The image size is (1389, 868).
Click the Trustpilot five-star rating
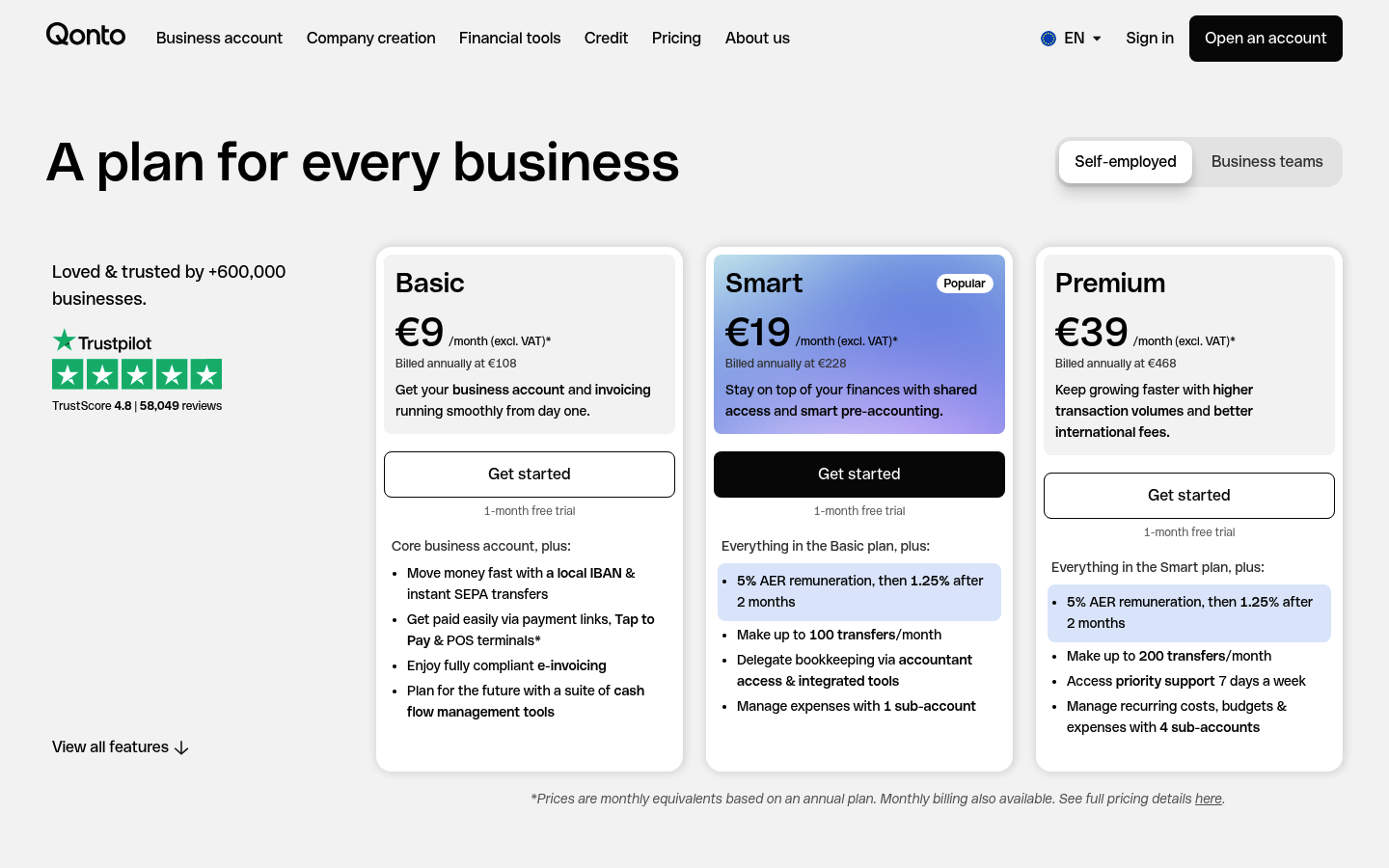point(137,374)
